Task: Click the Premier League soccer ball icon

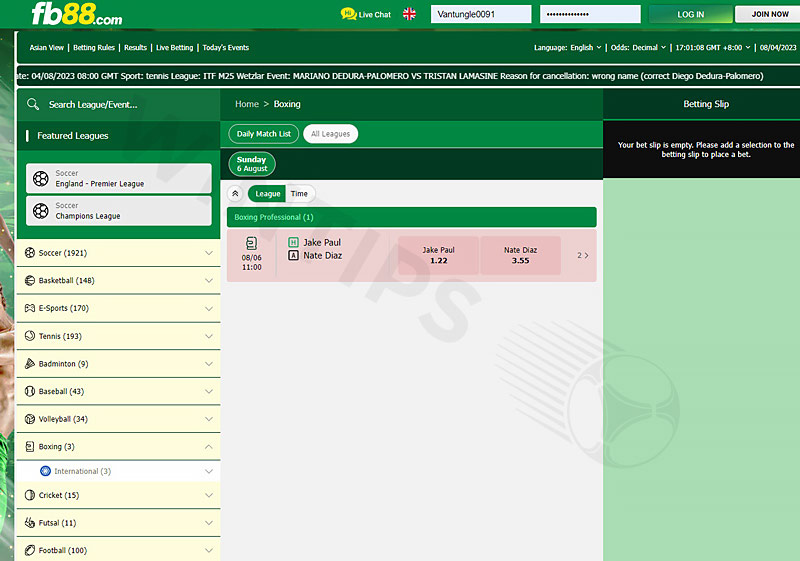Action: (x=41, y=178)
